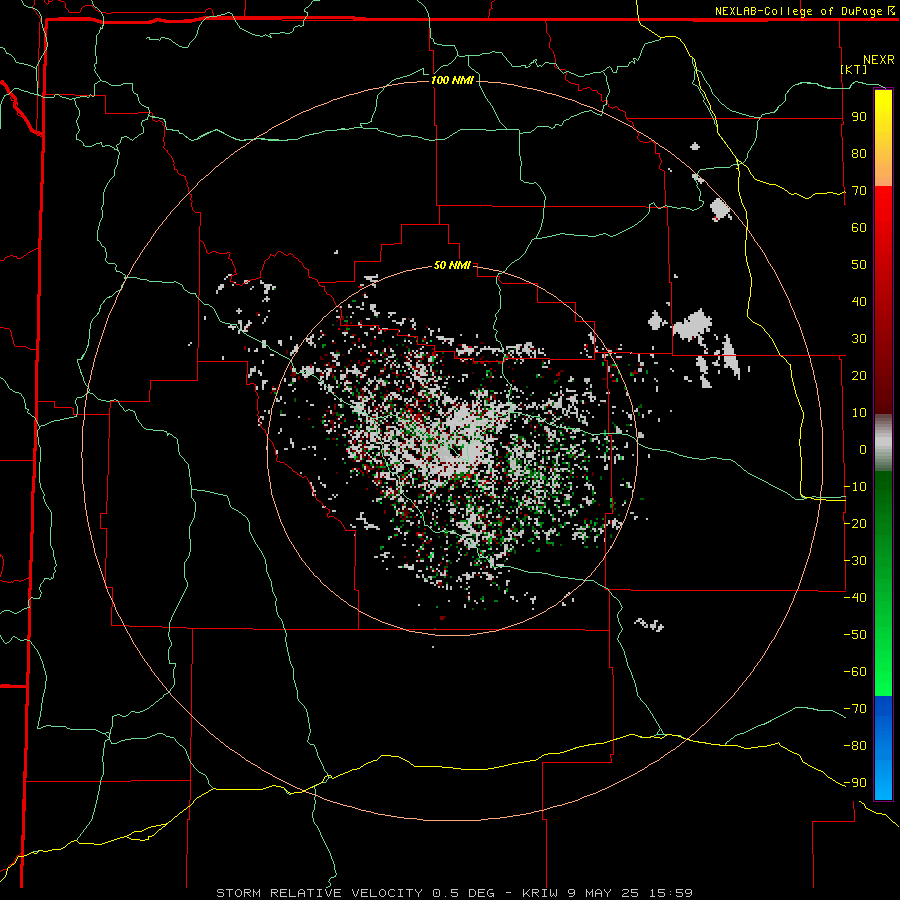This screenshot has width=900, height=900.
Task: Click the -30 value on the velocity scale
Action: click(x=855, y=561)
